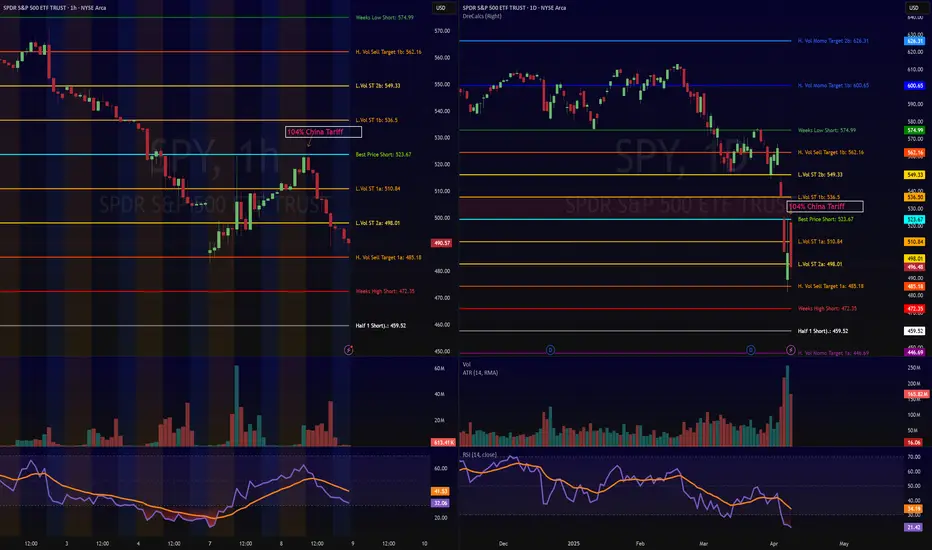
Task: Select 'Weeks Low Short: 574.99' label on 1h chart
Action: [x=385, y=17]
